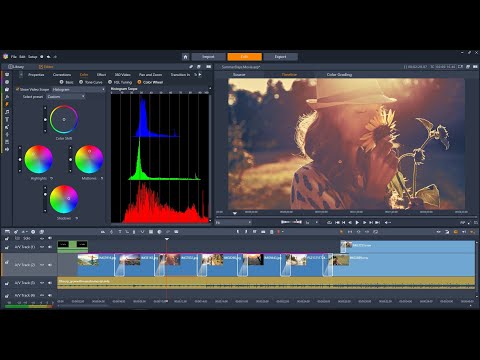The height and width of the screenshot is (360, 480).
Task: Select the Tone Curve radio button
Action: click(81, 82)
